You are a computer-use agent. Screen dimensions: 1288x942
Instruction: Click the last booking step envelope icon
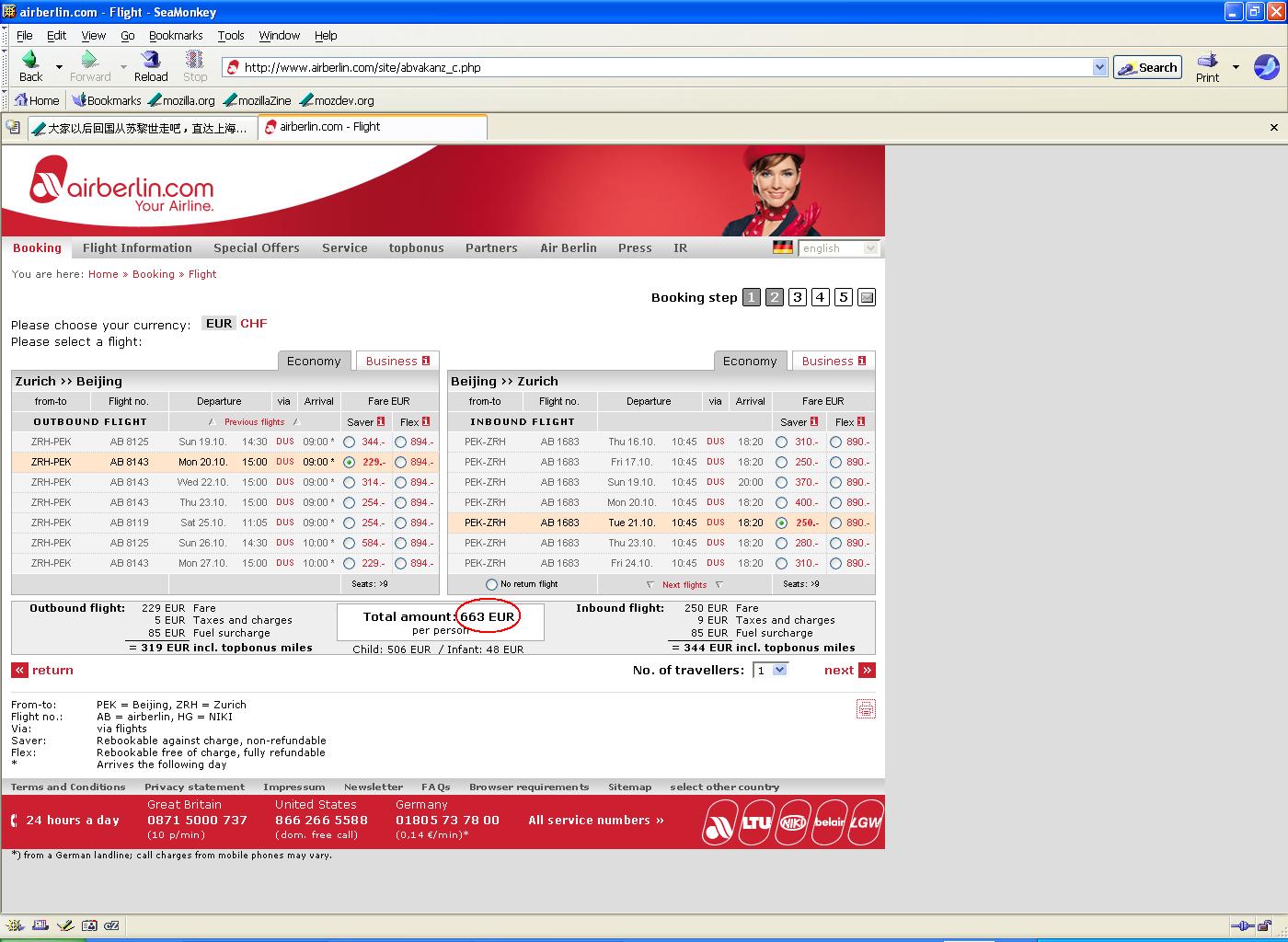pyautogui.click(x=867, y=297)
